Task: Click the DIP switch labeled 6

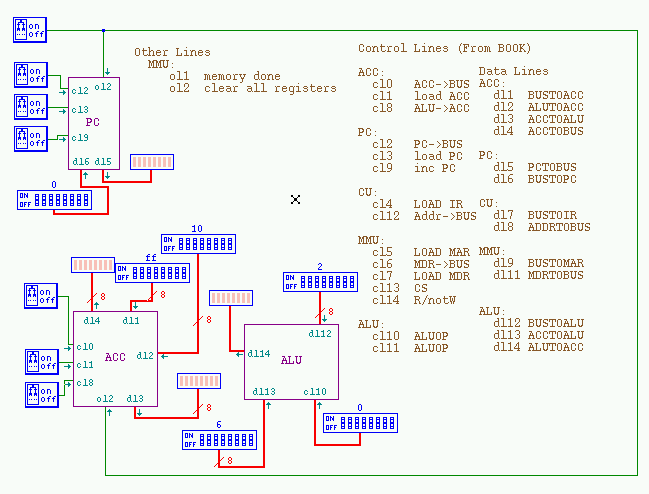Action: click(x=218, y=439)
